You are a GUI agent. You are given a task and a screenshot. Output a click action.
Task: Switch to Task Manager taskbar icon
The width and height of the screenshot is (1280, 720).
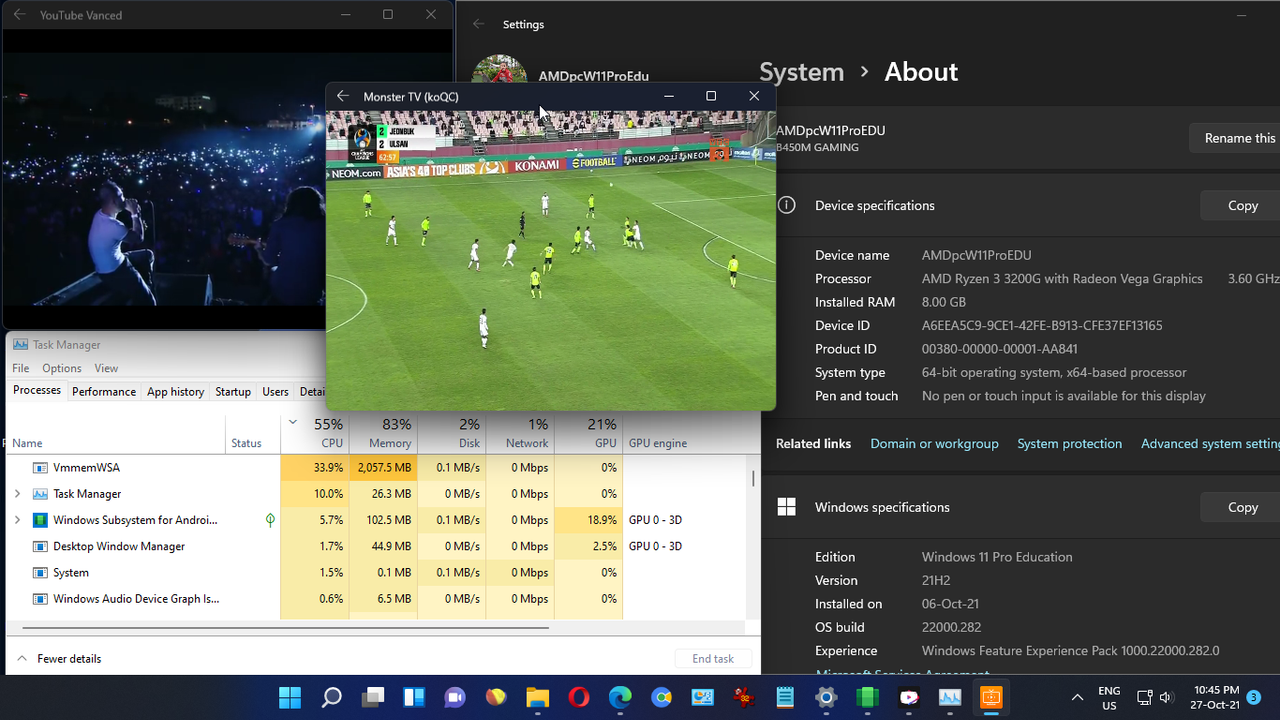click(950, 697)
